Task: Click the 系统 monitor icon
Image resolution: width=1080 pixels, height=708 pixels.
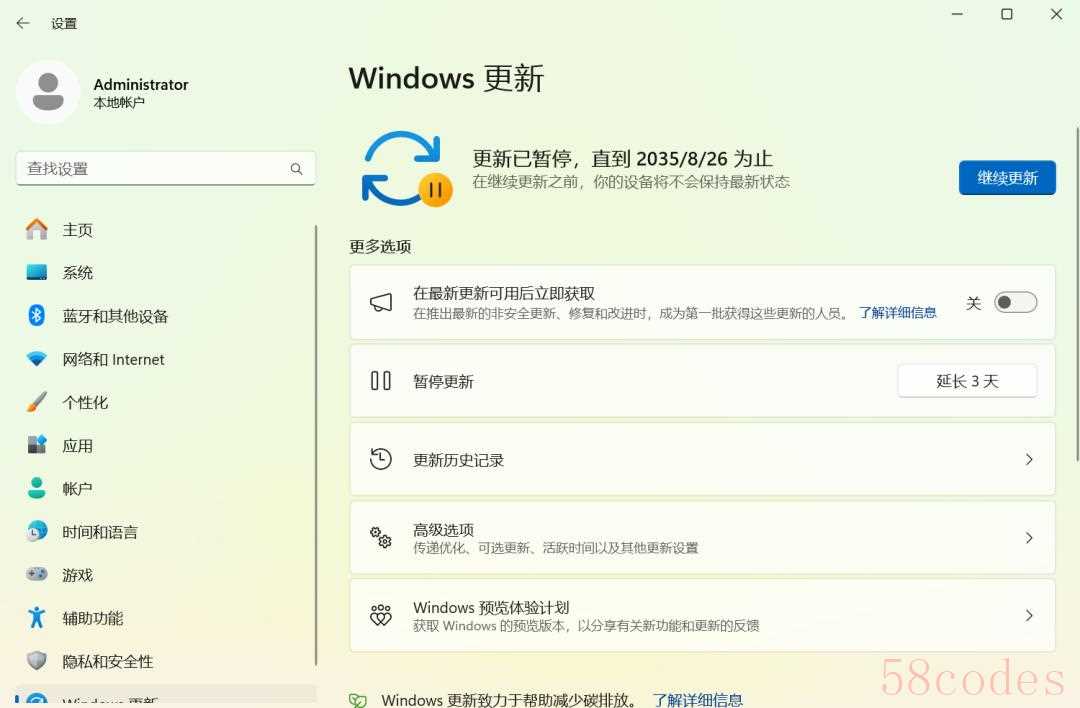Action: pyautogui.click(x=37, y=273)
